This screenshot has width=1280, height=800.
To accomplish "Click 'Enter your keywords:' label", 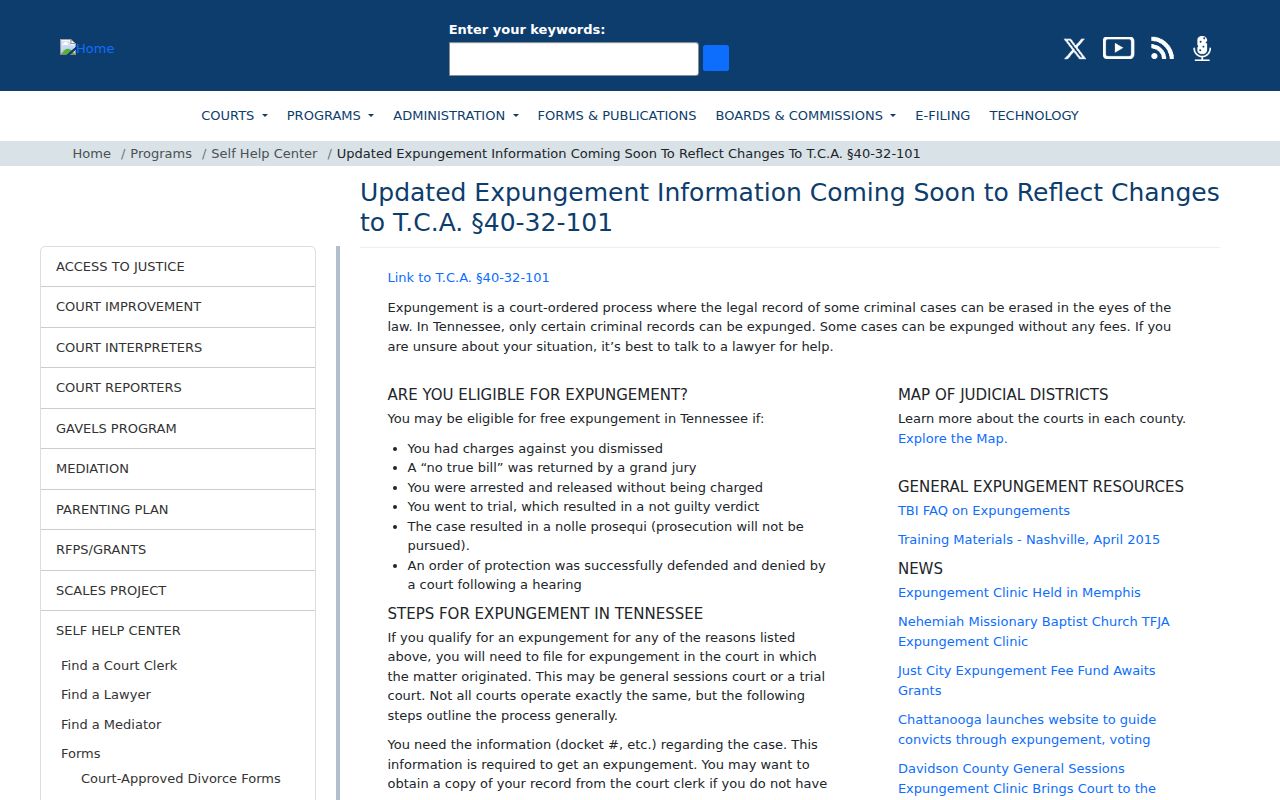I will pos(527,29).
